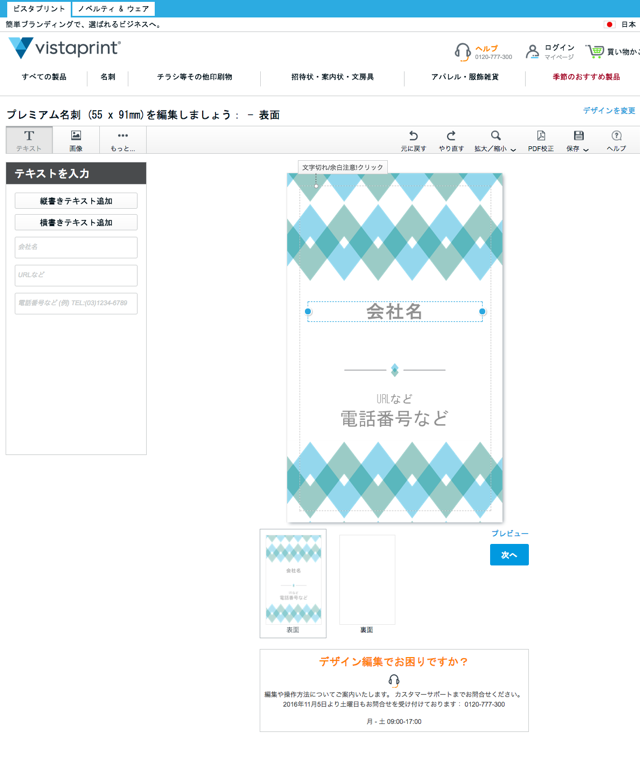Click 横書きテキスト追加 button
Viewport: 640px width, 761px height.
[76, 223]
